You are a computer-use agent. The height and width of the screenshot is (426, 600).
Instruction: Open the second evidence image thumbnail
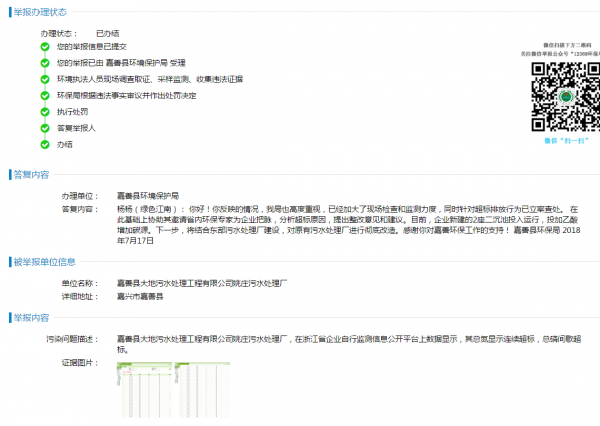202,390
